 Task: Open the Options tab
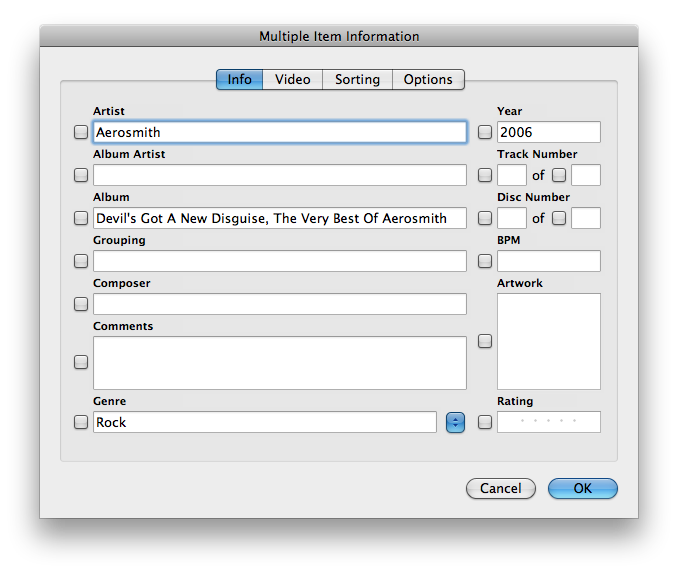pyautogui.click(x=428, y=80)
